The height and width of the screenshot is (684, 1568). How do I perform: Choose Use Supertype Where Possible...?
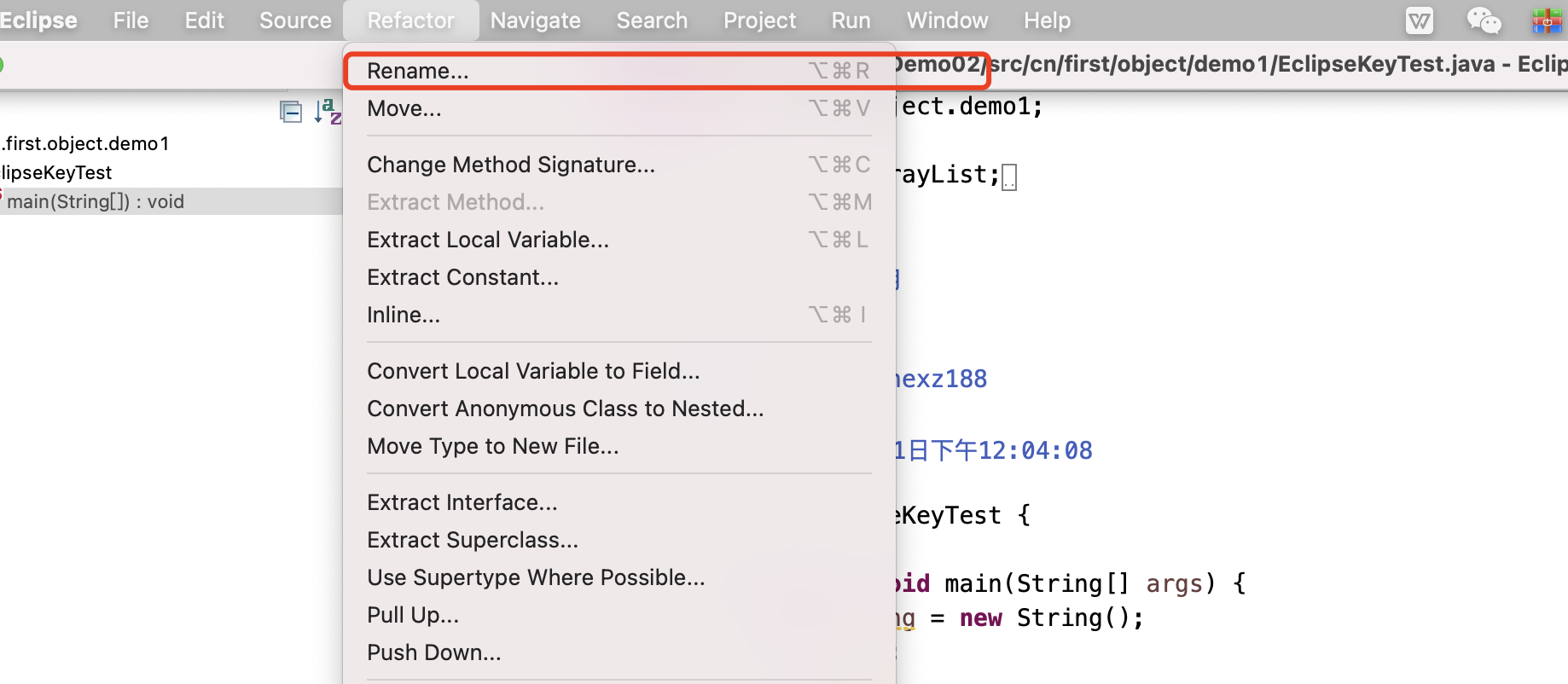(x=619, y=577)
